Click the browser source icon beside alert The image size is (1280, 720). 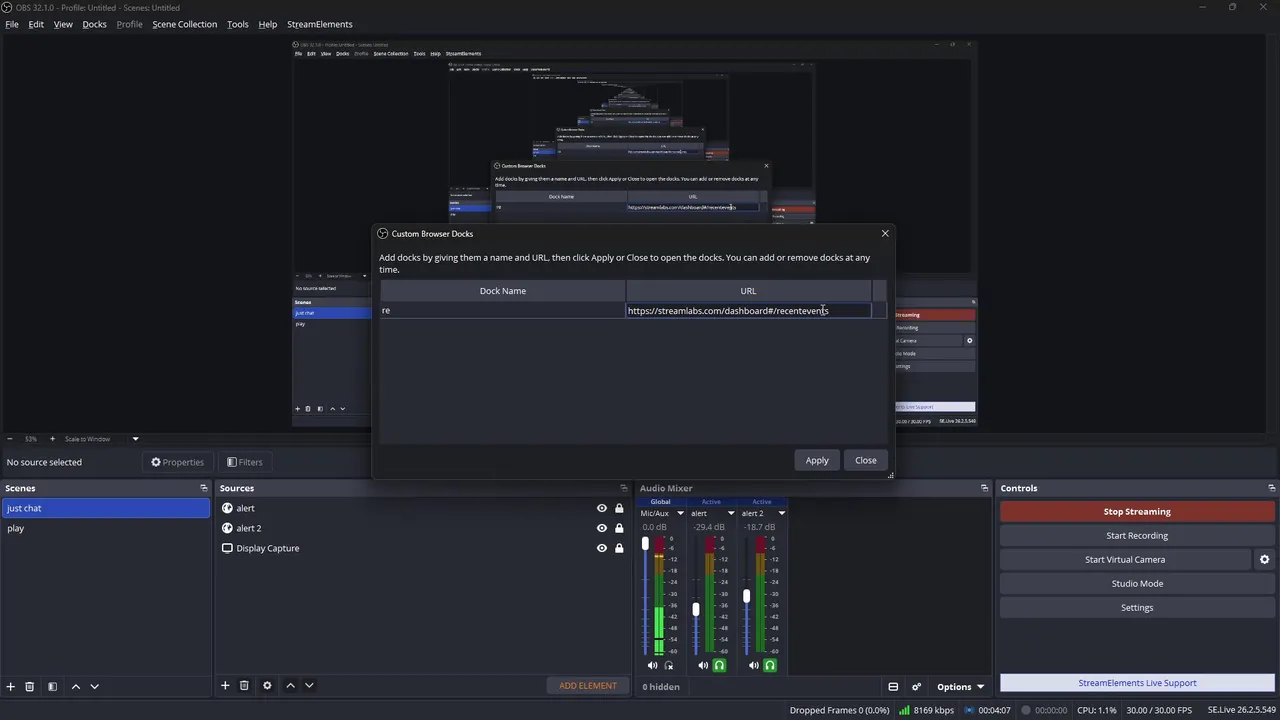(227, 508)
